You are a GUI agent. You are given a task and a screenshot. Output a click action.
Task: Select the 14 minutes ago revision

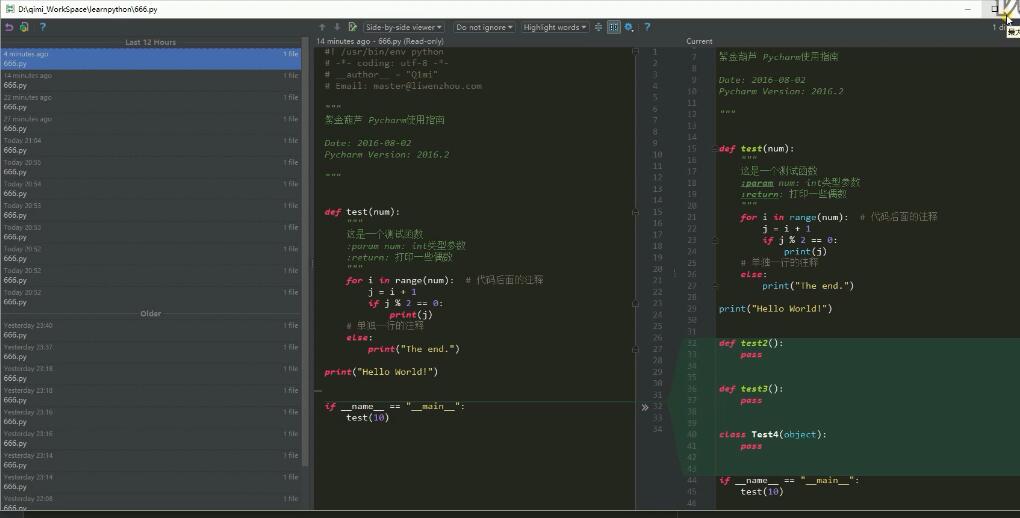point(151,81)
